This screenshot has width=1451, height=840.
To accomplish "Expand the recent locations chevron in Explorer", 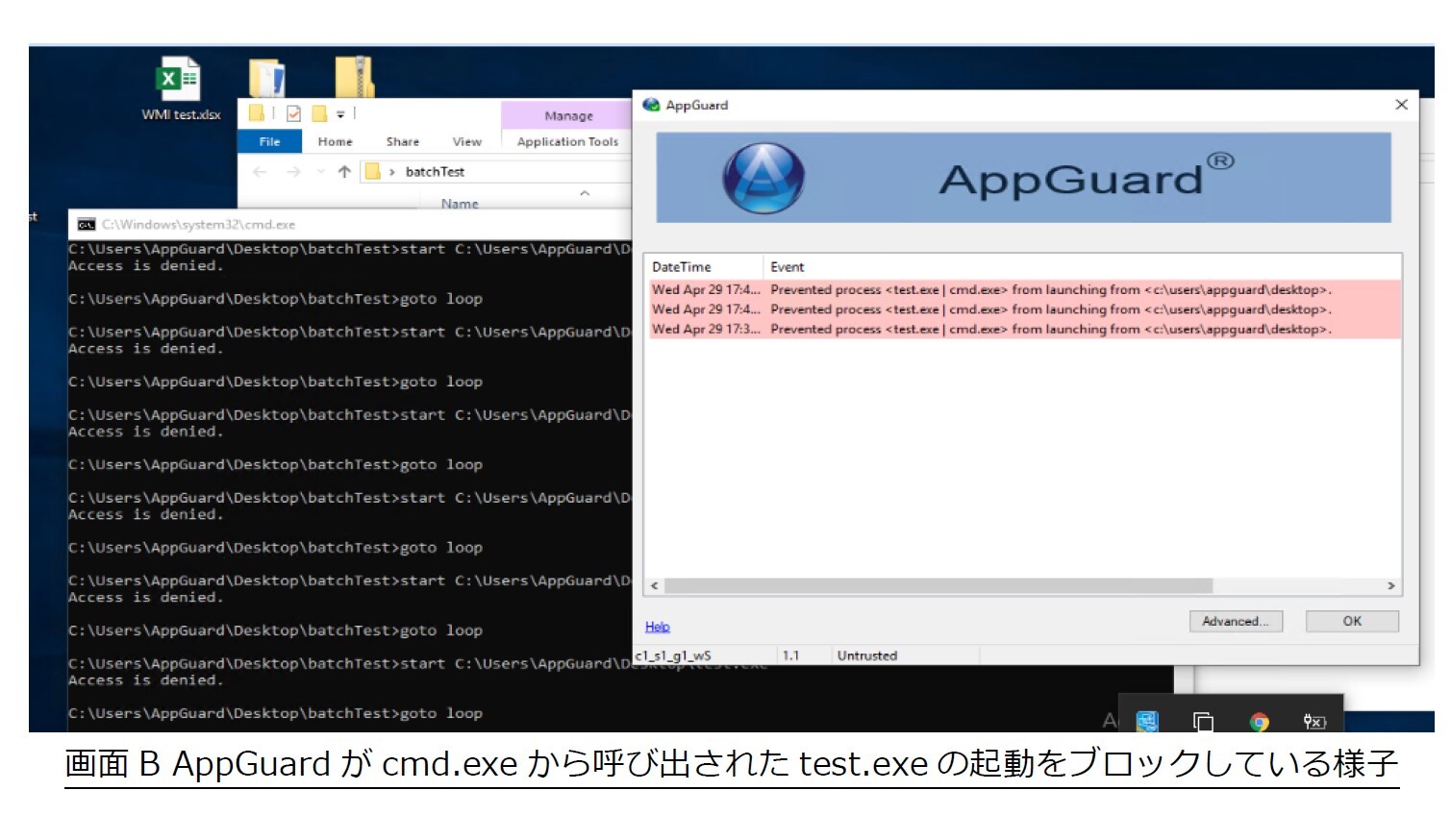I will pyautogui.click(x=320, y=172).
